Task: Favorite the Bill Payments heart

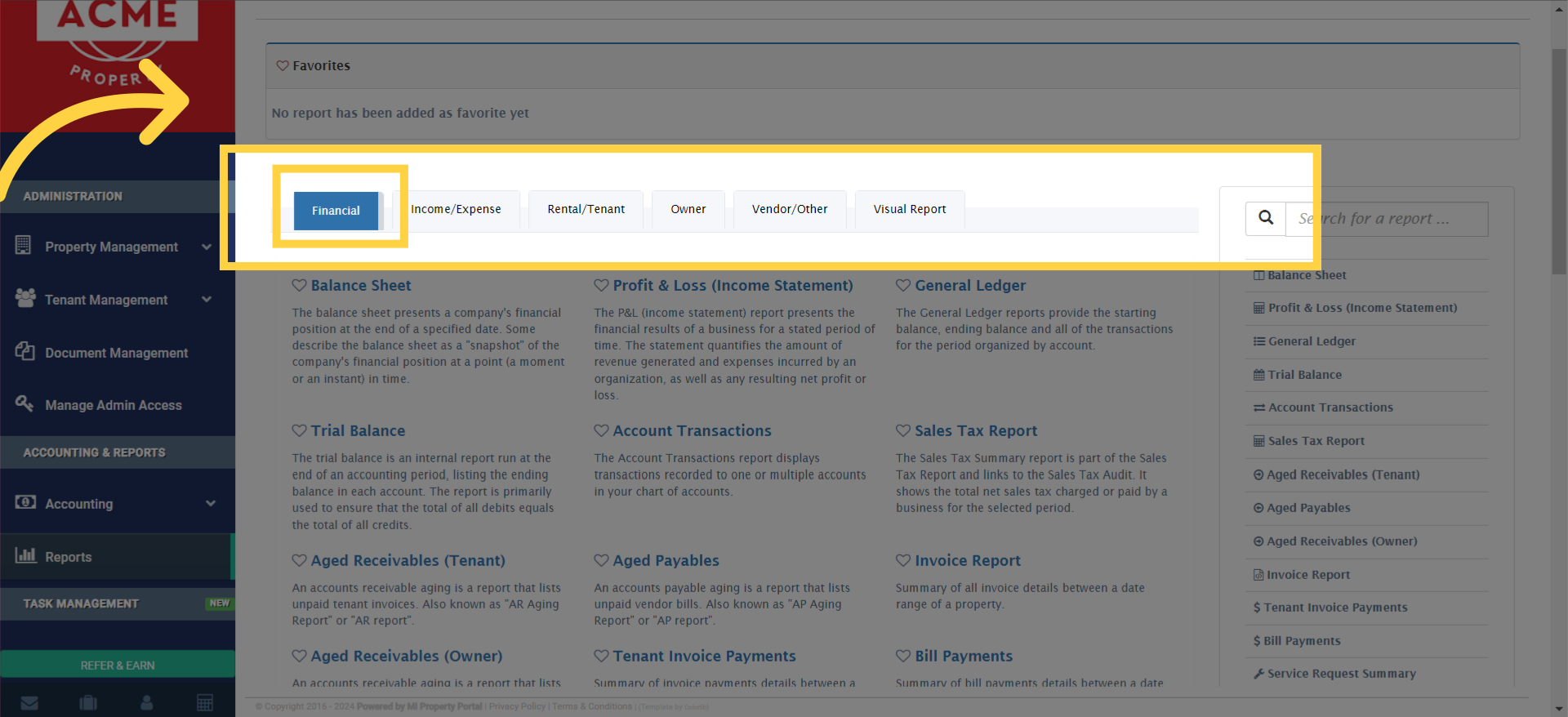Action: click(x=903, y=656)
